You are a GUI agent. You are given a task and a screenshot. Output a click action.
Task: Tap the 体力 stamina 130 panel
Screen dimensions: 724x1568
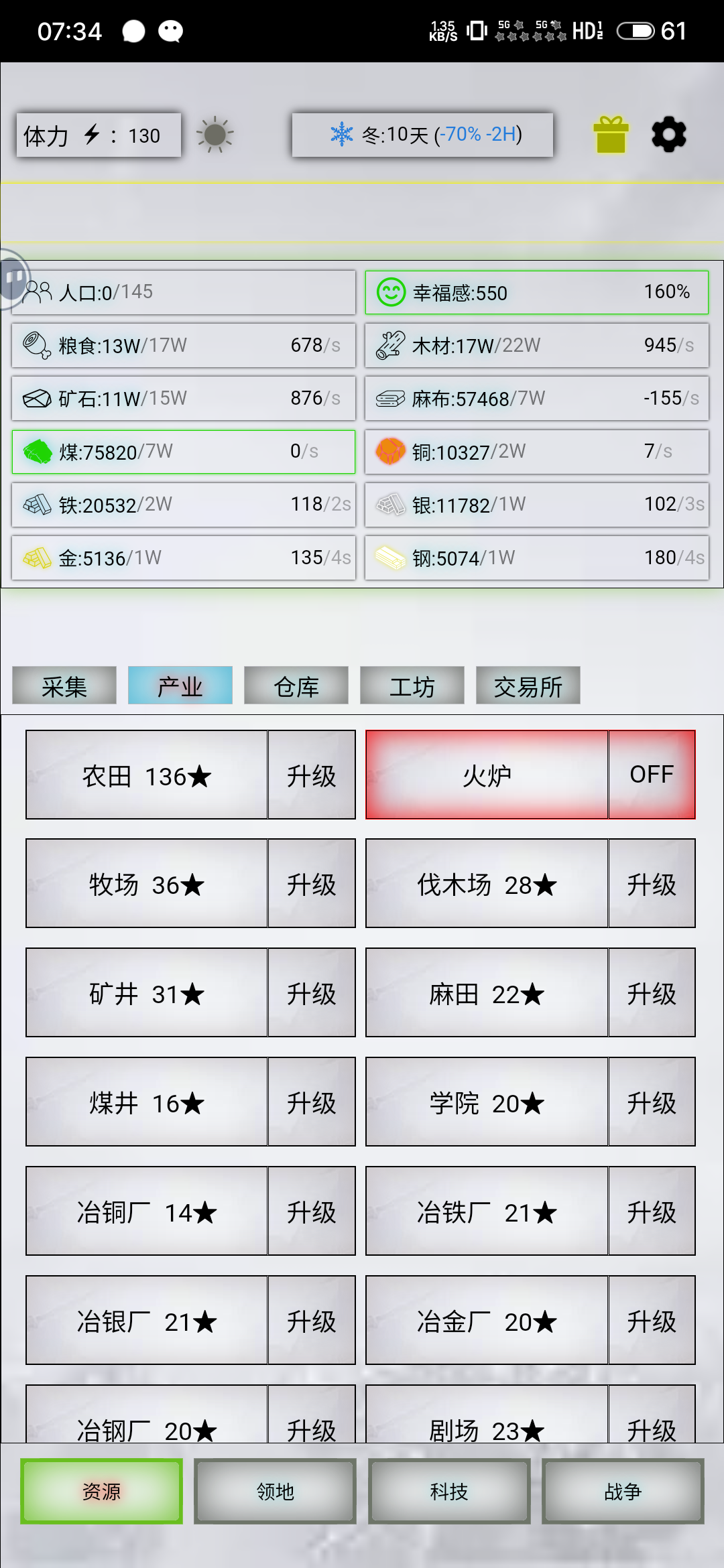[99, 135]
